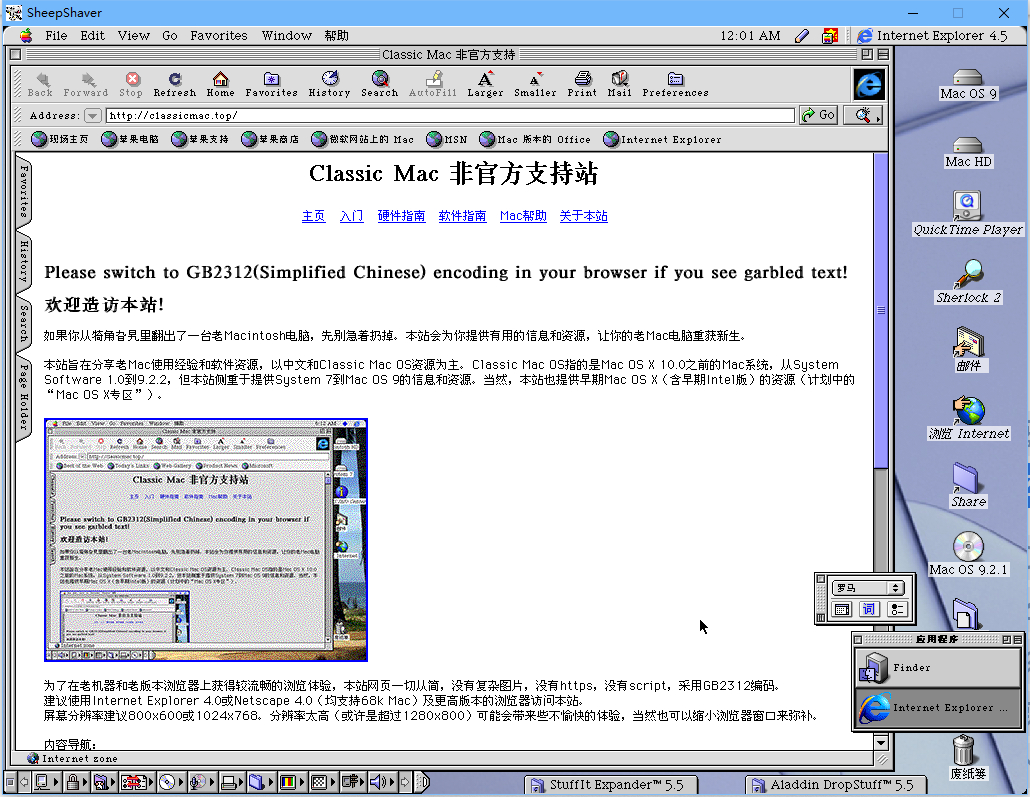Open the View menu
Image resolution: width=1030 pixels, height=797 pixels.
tap(133, 35)
